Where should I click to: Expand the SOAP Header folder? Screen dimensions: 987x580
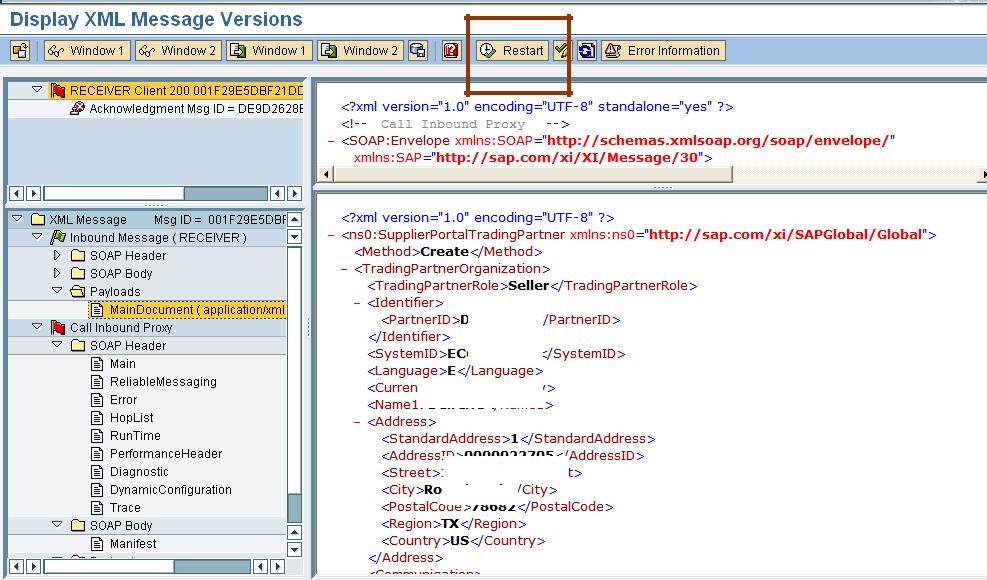point(57,255)
